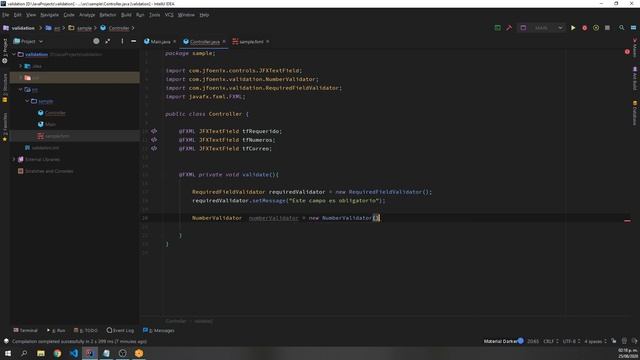Open the Terminal tool window

(x=25, y=330)
